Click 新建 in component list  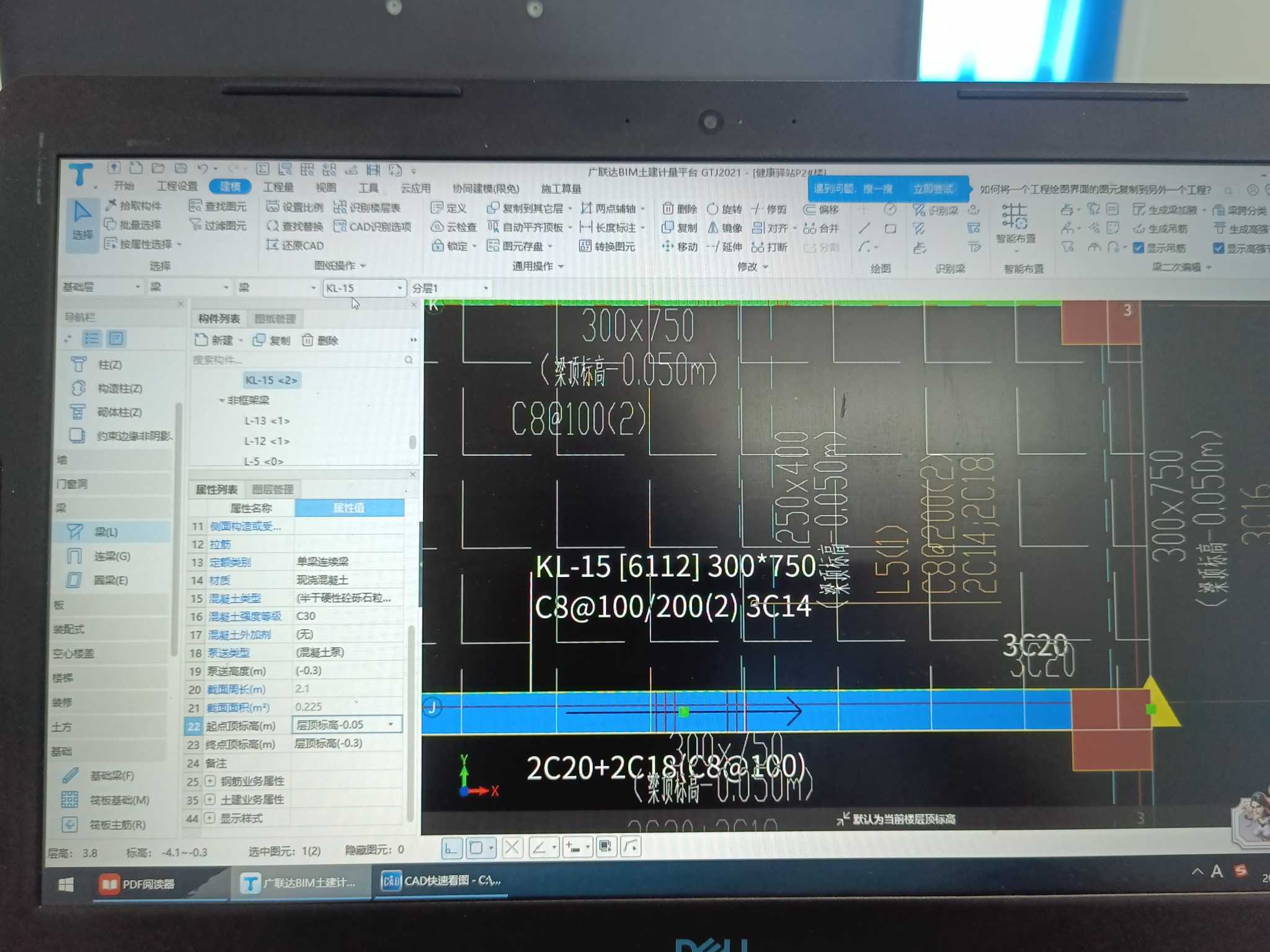click(215, 340)
